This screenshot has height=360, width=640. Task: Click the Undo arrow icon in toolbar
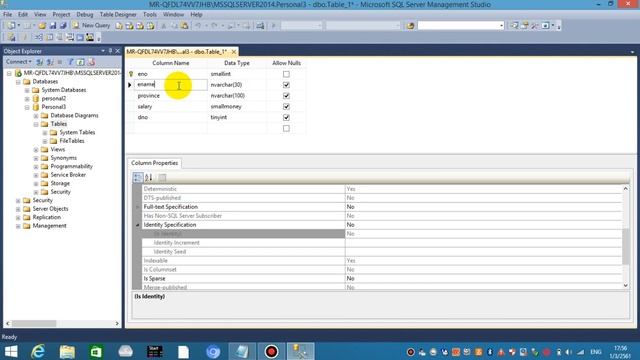coord(198,26)
